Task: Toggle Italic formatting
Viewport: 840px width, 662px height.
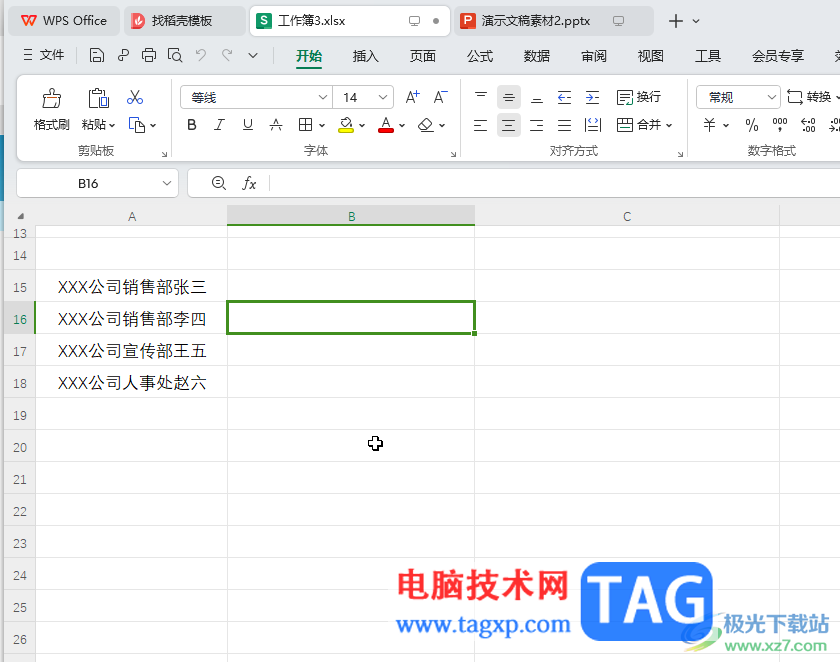Action: click(x=219, y=125)
